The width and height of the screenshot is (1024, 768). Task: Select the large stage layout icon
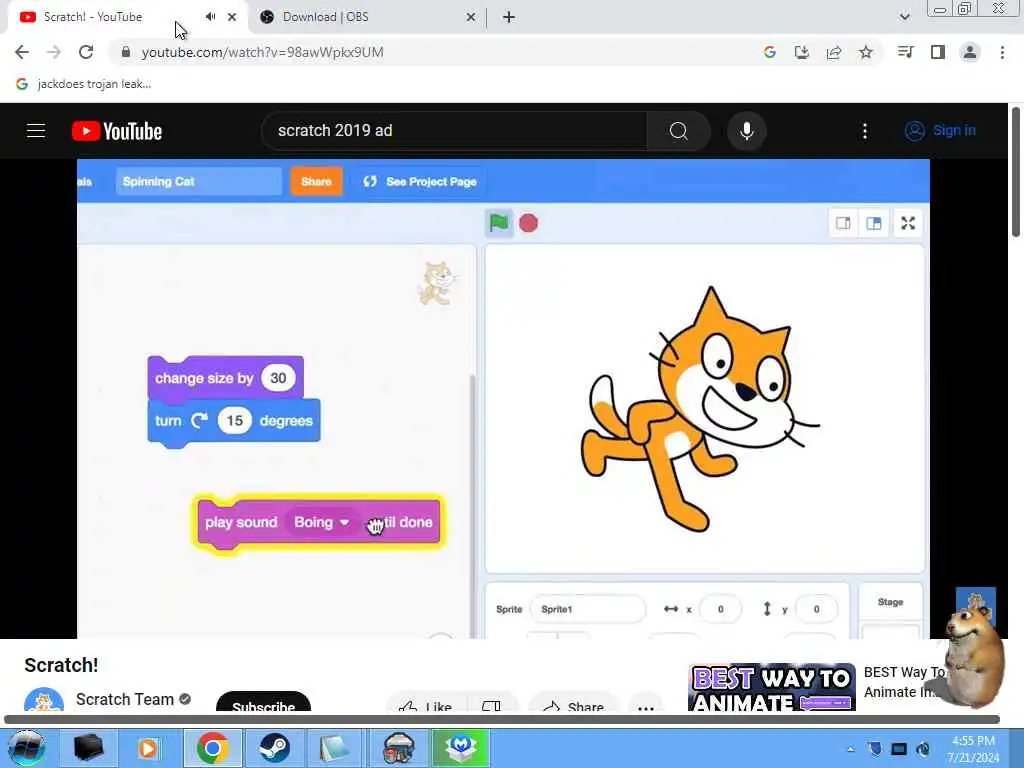[x=874, y=223]
